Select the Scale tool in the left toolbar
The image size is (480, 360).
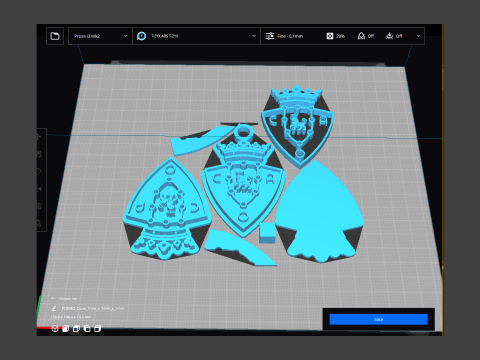click(39, 154)
